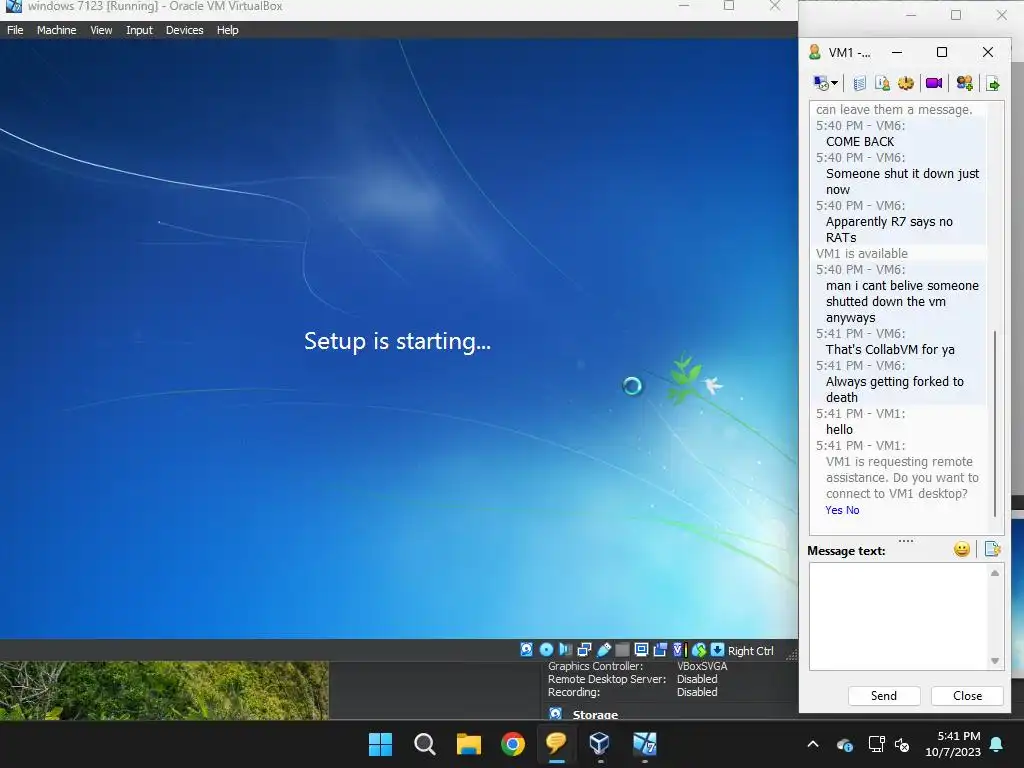The image size is (1024, 768).
Task: Show user information icon in chat toolbar
Action: (882, 83)
